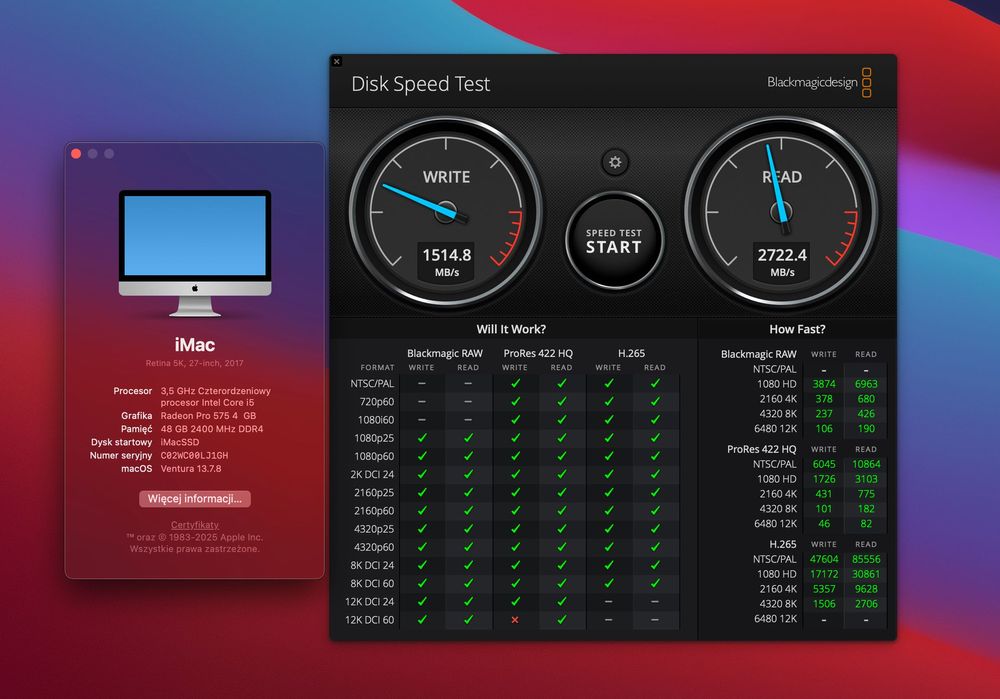Click the WRITE speed gauge
The height and width of the screenshot is (699, 1000).
point(446,211)
